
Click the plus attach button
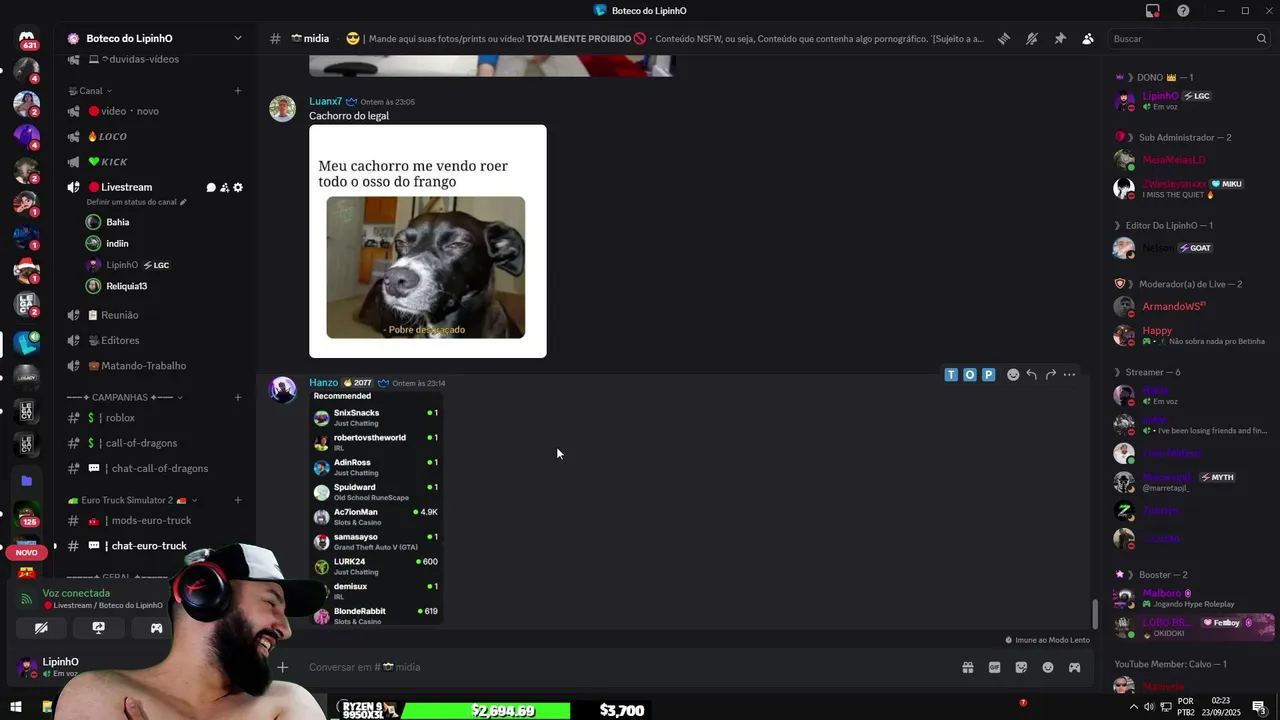pyautogui.click(x=283, y=667)
